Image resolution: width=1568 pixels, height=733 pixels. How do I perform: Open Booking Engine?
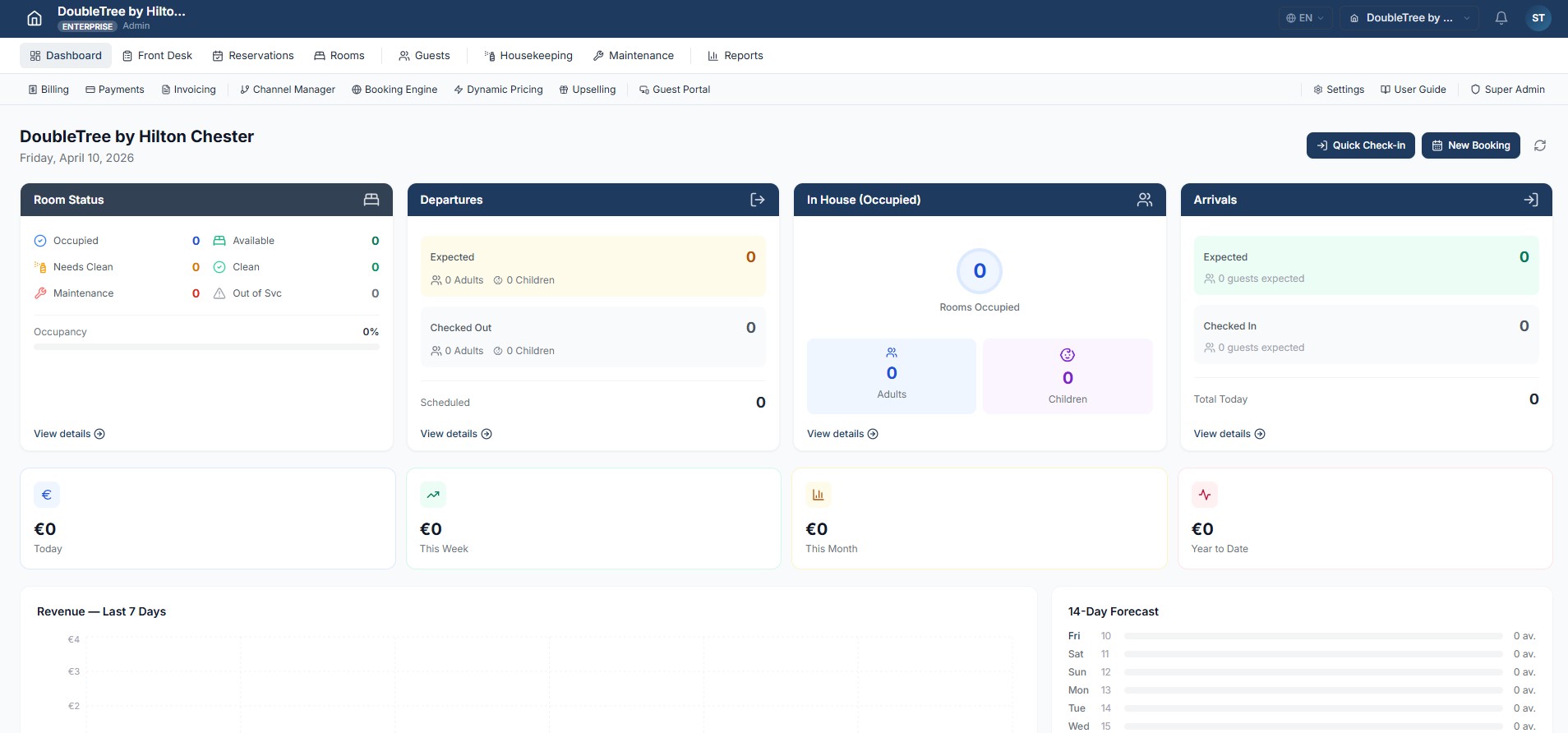(394, 90)
